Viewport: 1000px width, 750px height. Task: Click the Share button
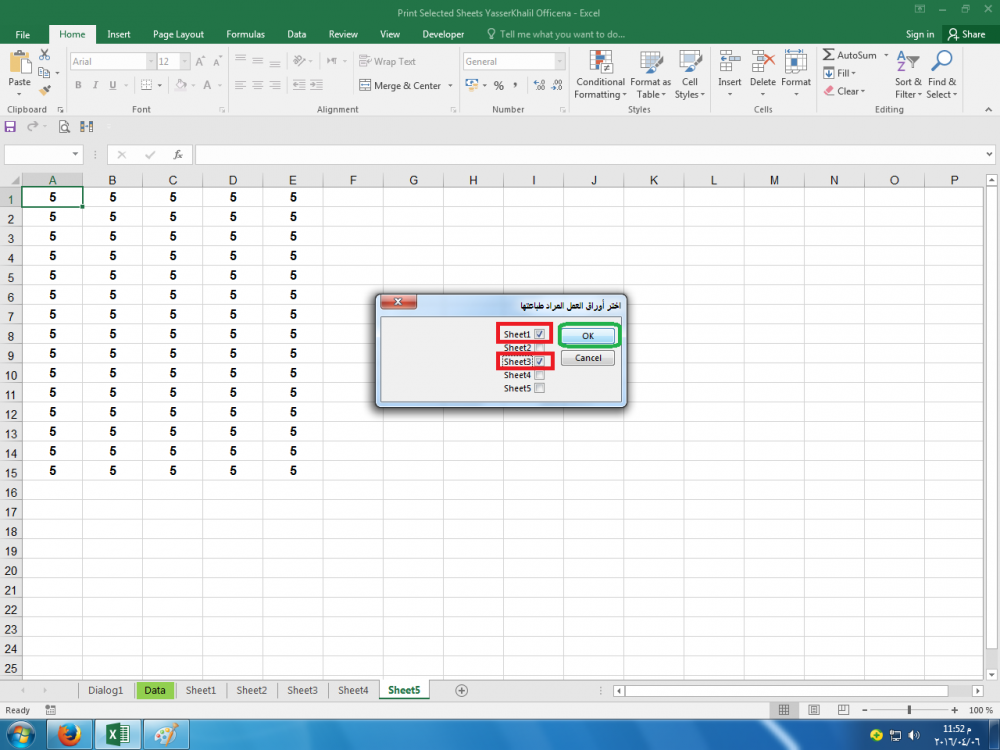pos(967,34)
